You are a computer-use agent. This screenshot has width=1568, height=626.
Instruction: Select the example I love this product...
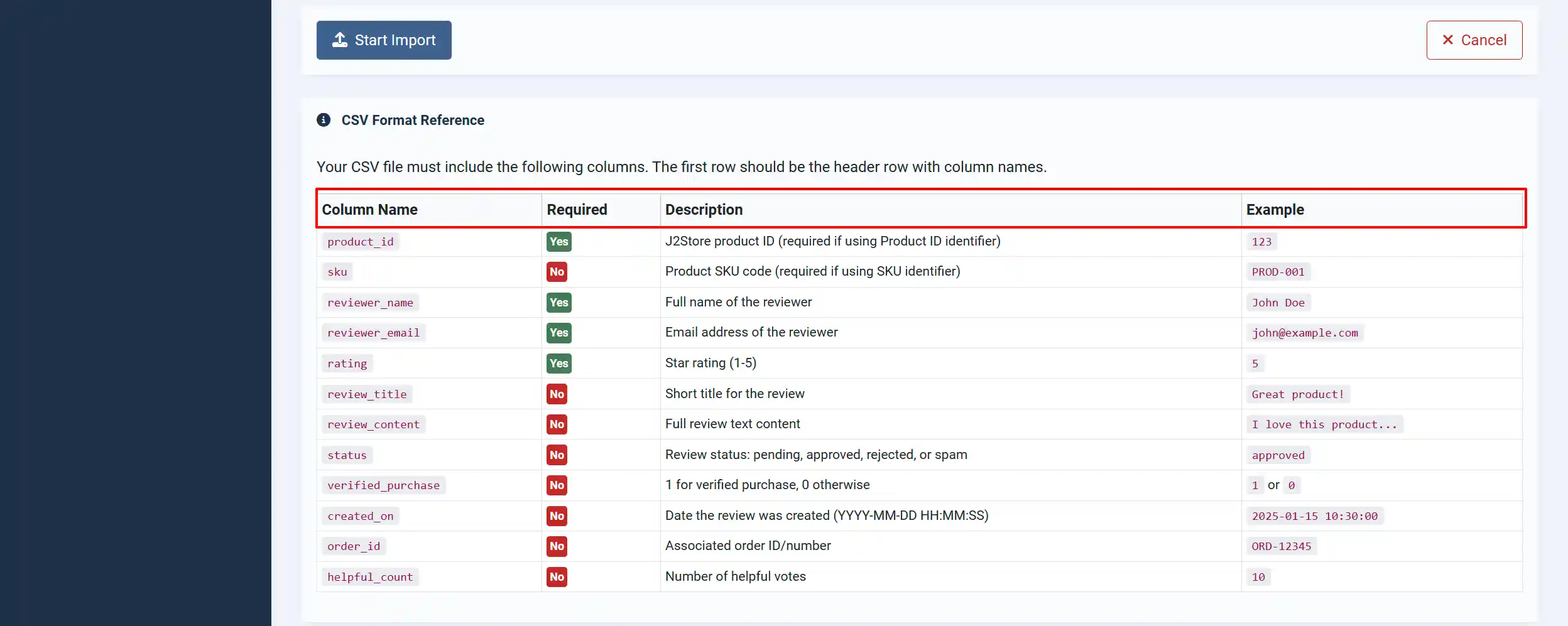point(1325,424)
